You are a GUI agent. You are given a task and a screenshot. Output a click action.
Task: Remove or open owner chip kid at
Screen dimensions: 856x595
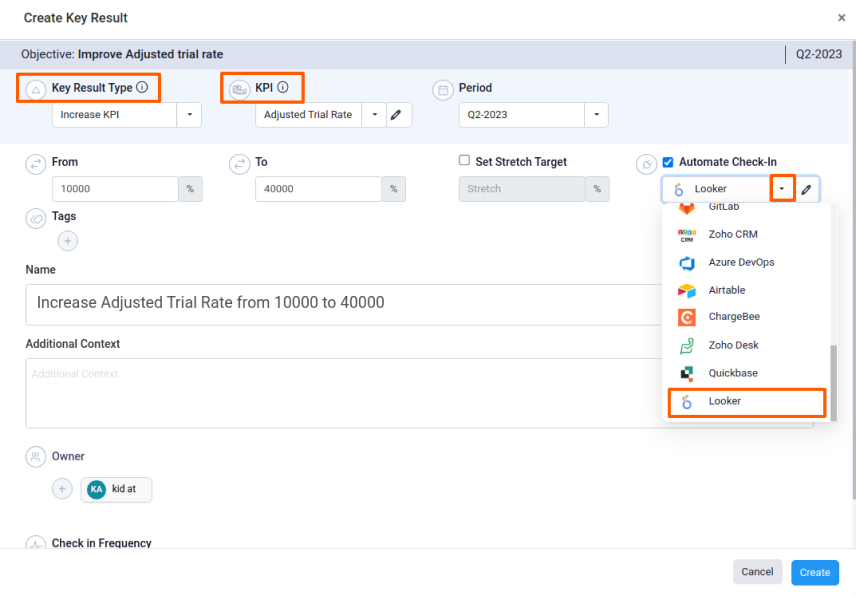[x=116, y=490]
